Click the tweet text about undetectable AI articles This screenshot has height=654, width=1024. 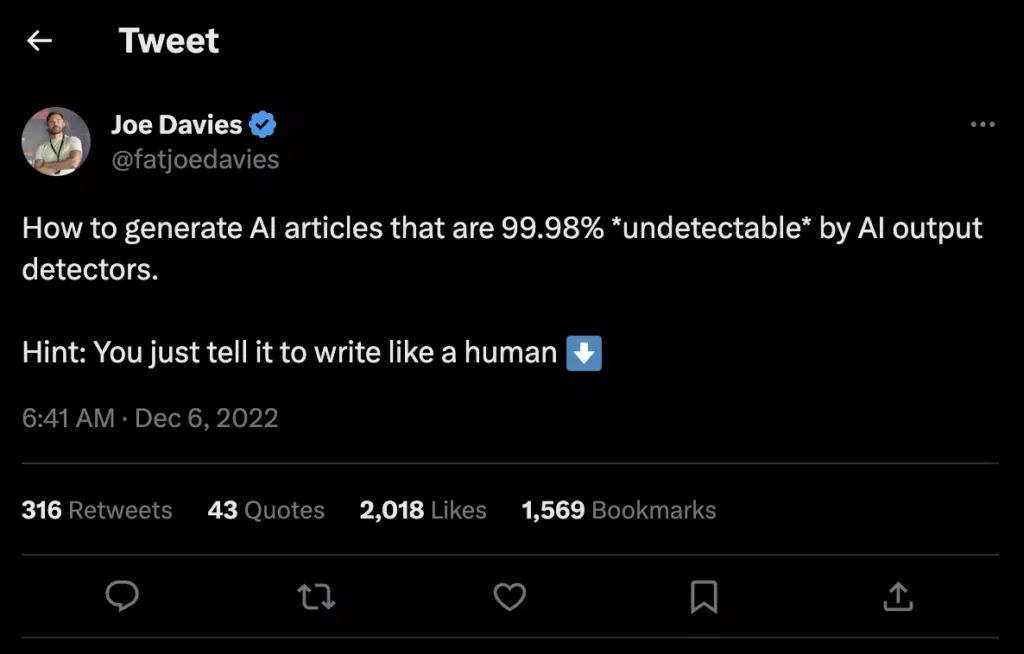click(501, 229)
